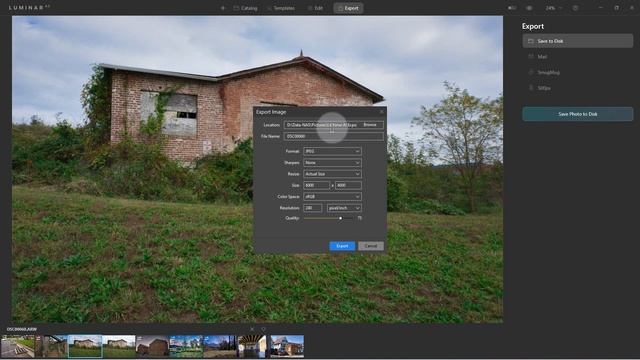Open the resolution units dropdown
The width and height of the screenshot is (640, 360).
(344, 208)
